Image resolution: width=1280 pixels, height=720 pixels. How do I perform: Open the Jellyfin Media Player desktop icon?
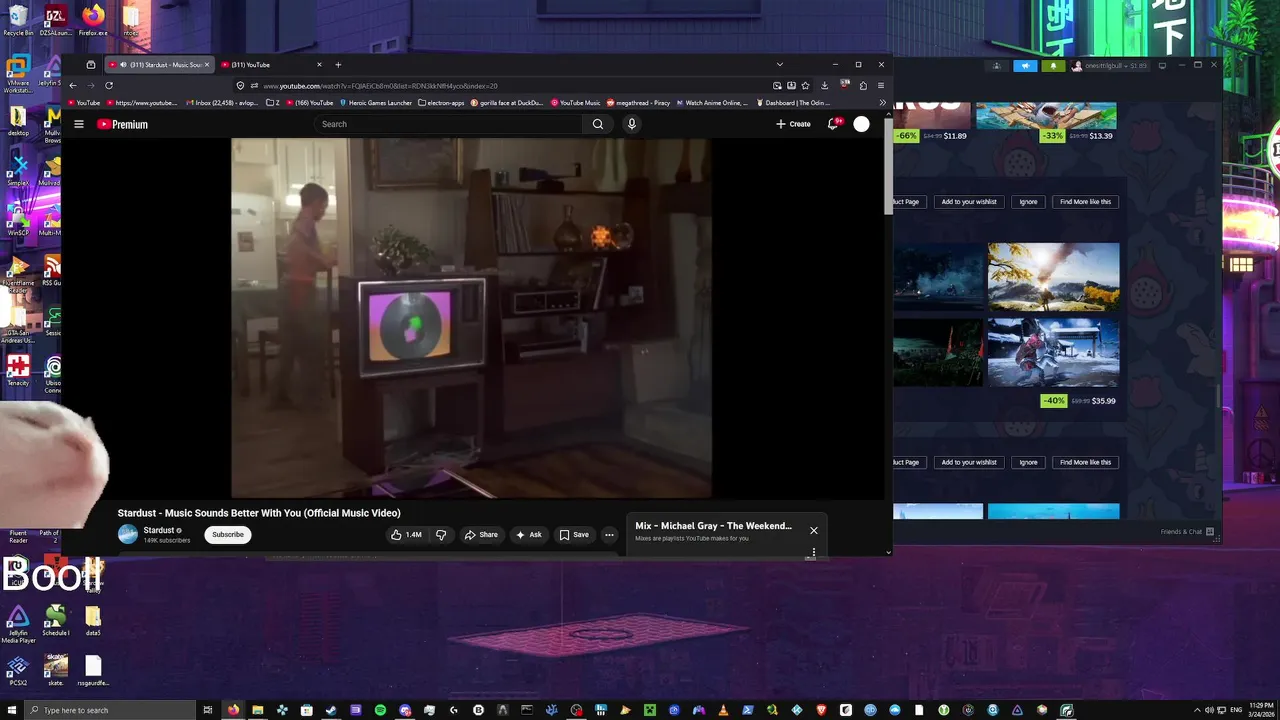click(x=18, y=622)
